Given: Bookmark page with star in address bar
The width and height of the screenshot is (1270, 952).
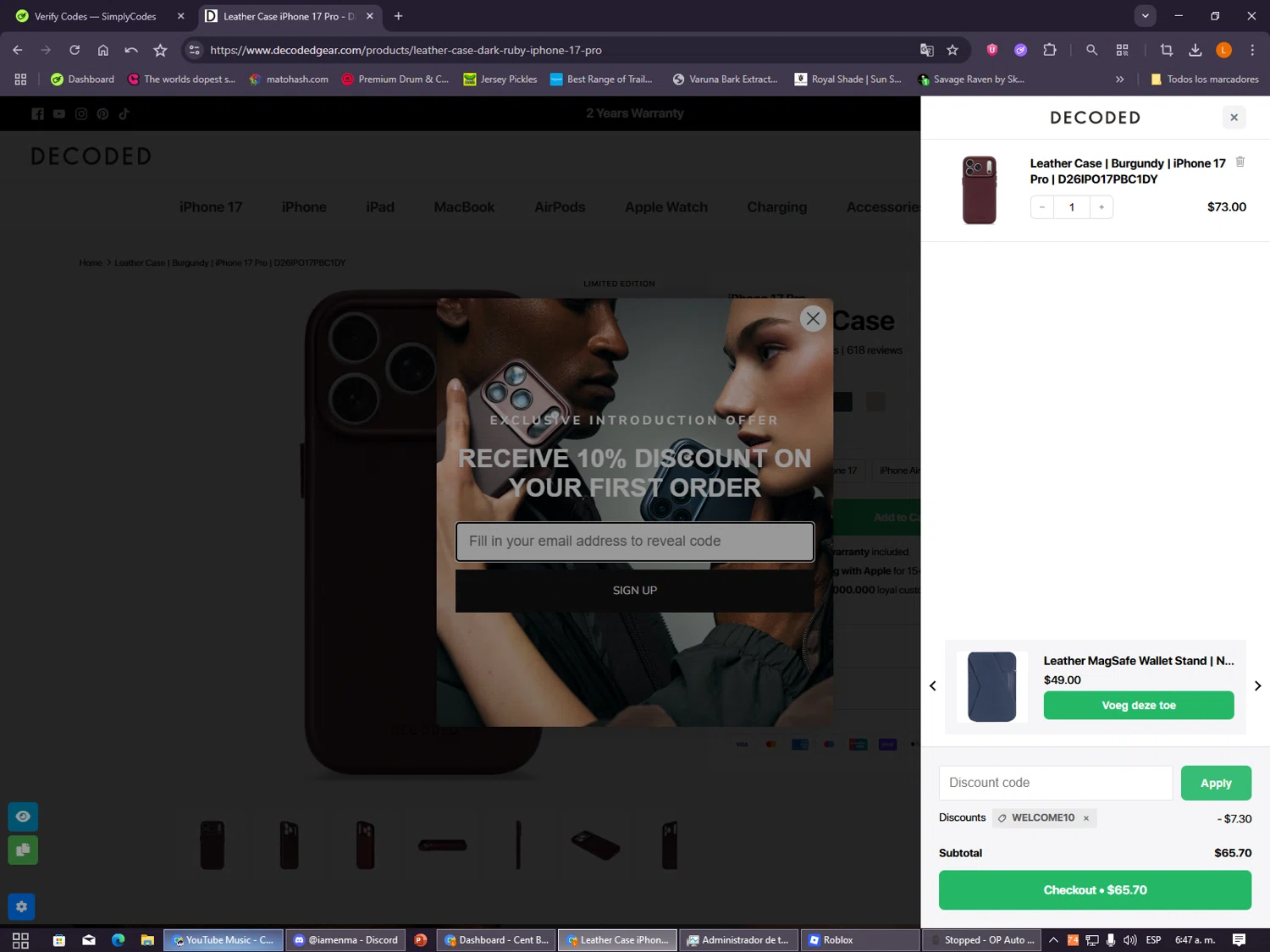Looking at the screenshot, I should 952,50.
